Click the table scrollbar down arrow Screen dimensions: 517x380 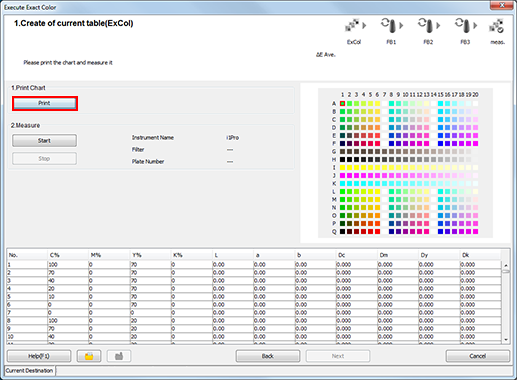506,340
